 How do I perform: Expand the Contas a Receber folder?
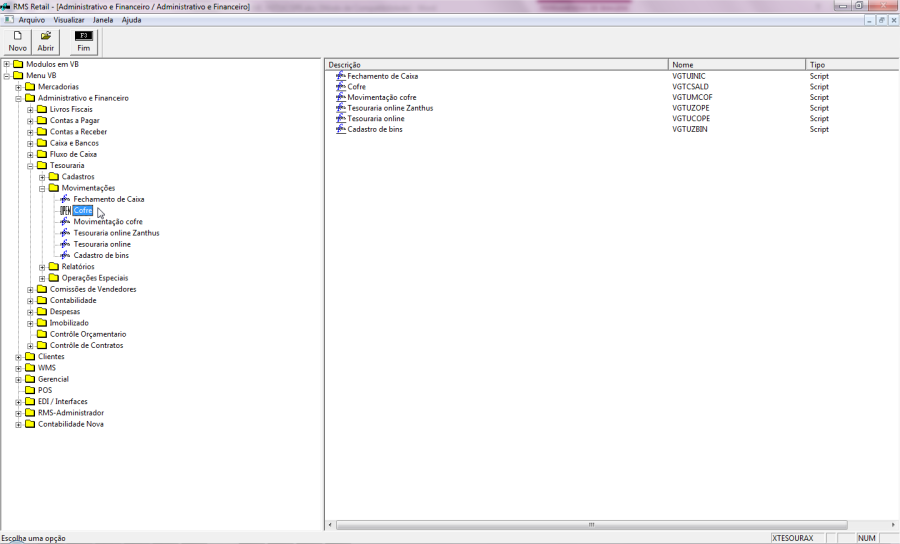(x=30, y=132)
